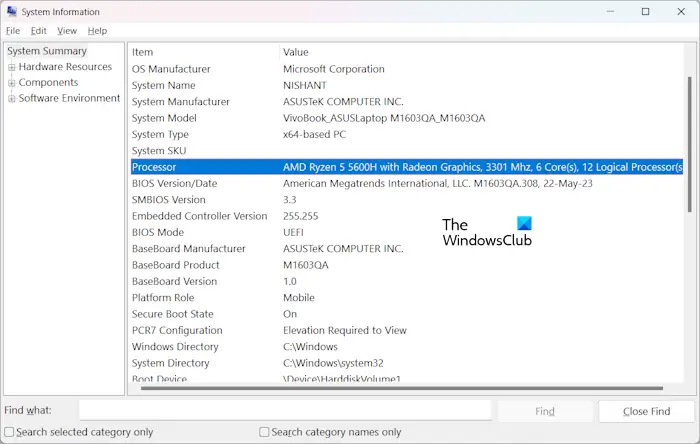Select System Summary in the tree

[47, 51]
